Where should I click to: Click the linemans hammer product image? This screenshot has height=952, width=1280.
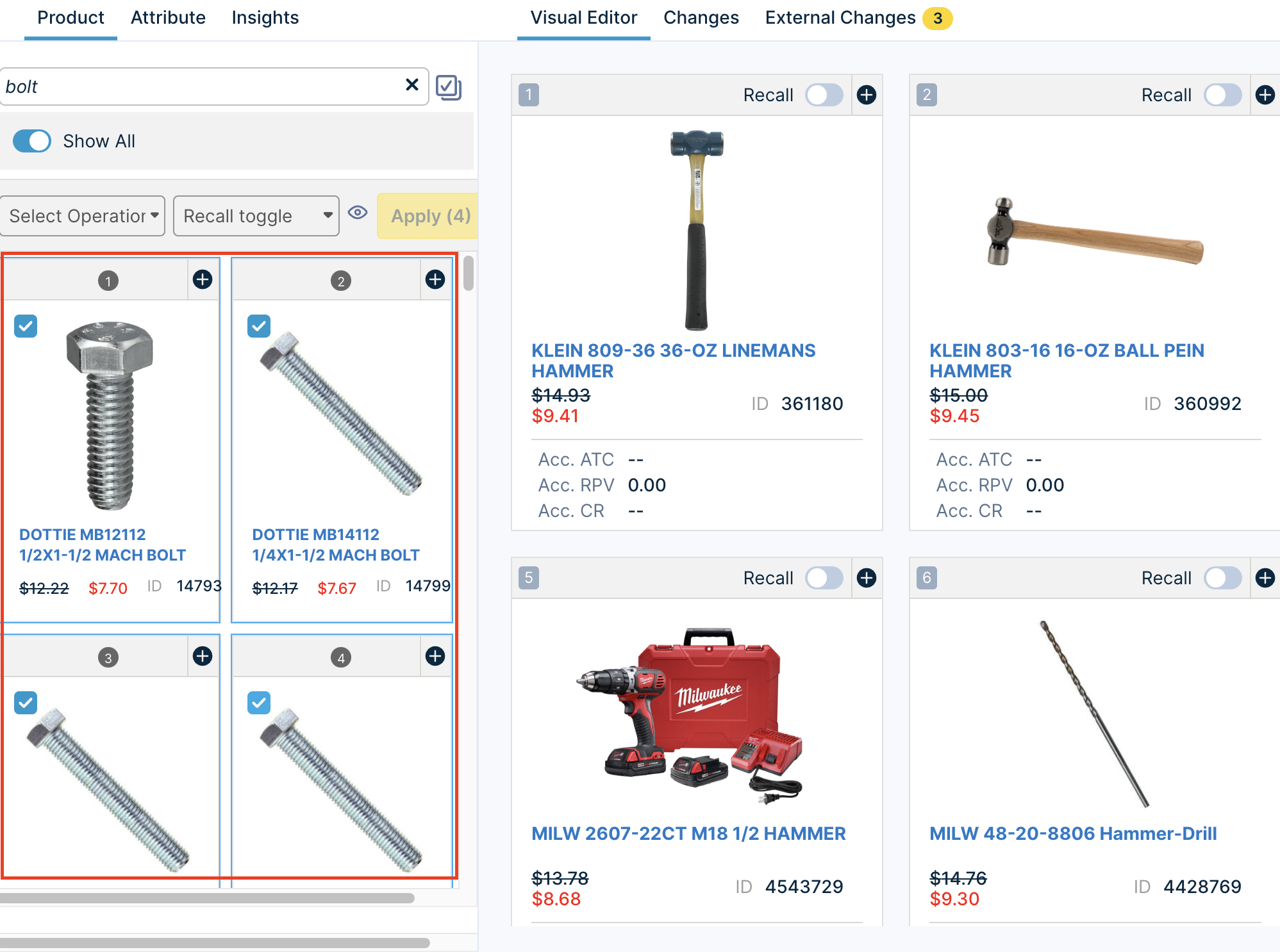(697, 230)
